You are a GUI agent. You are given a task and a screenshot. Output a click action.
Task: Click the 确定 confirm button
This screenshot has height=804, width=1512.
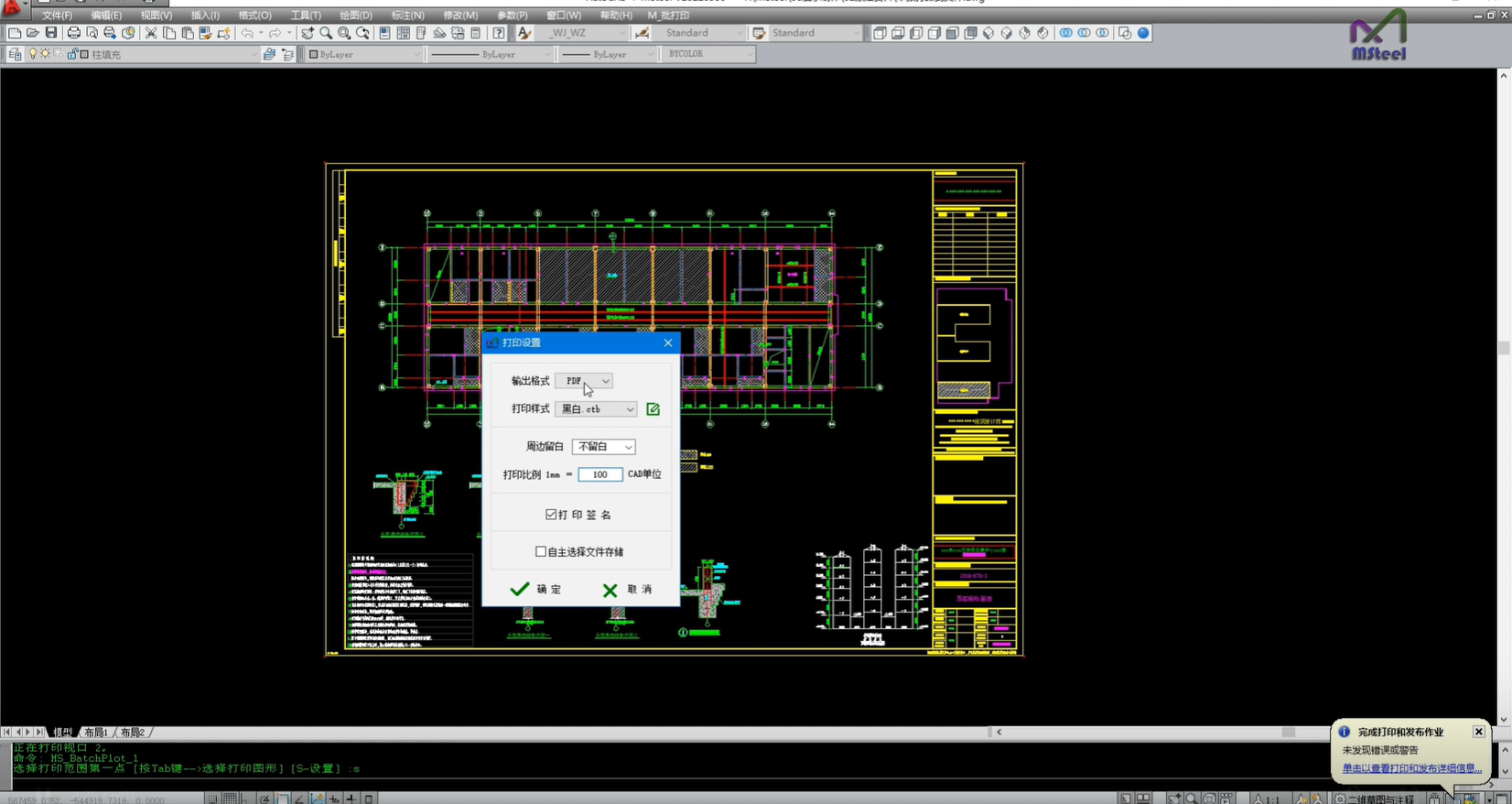pos(536,590)
